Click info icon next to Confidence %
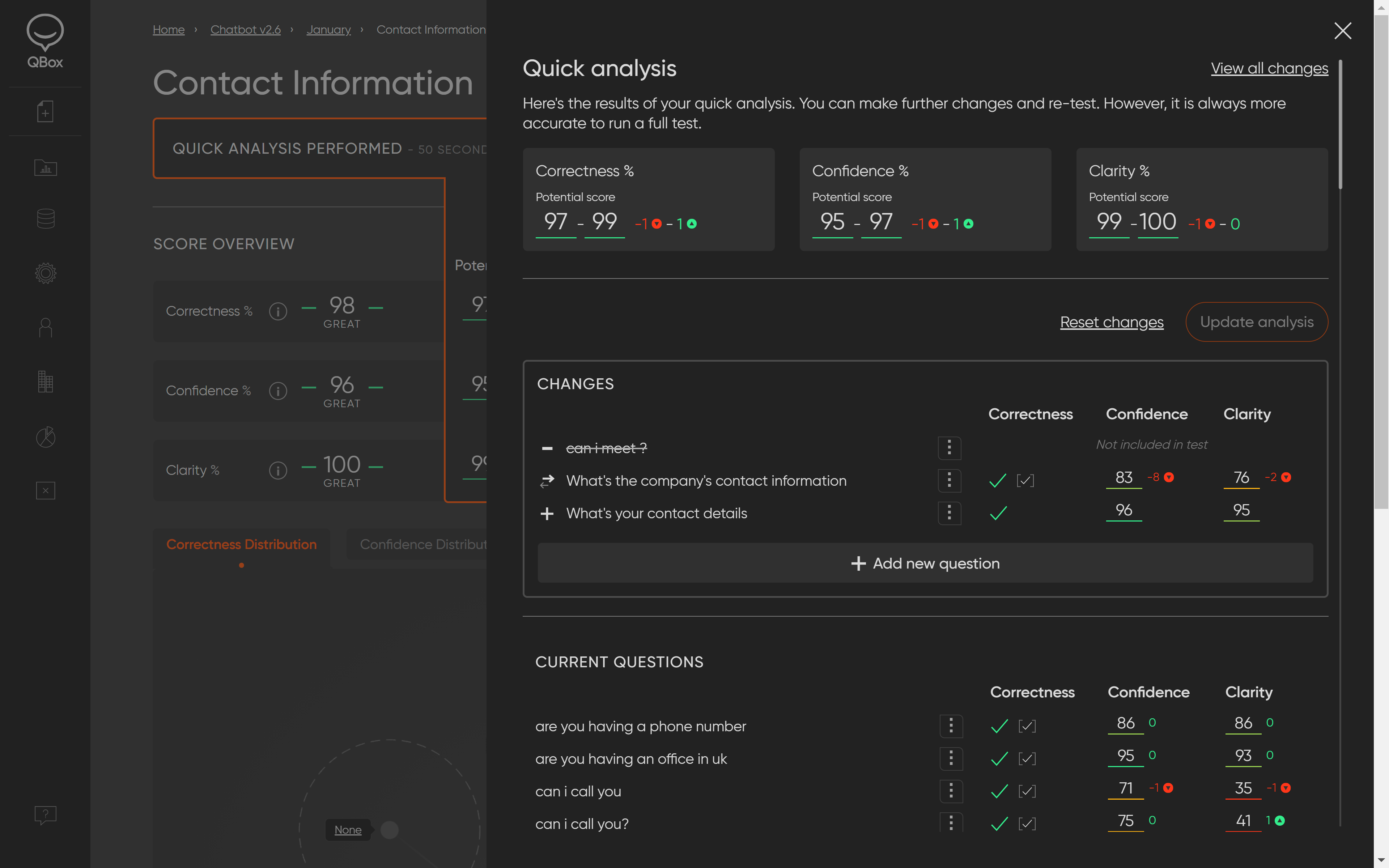The height and width of the screenshot is (868, 1389). 278,391
